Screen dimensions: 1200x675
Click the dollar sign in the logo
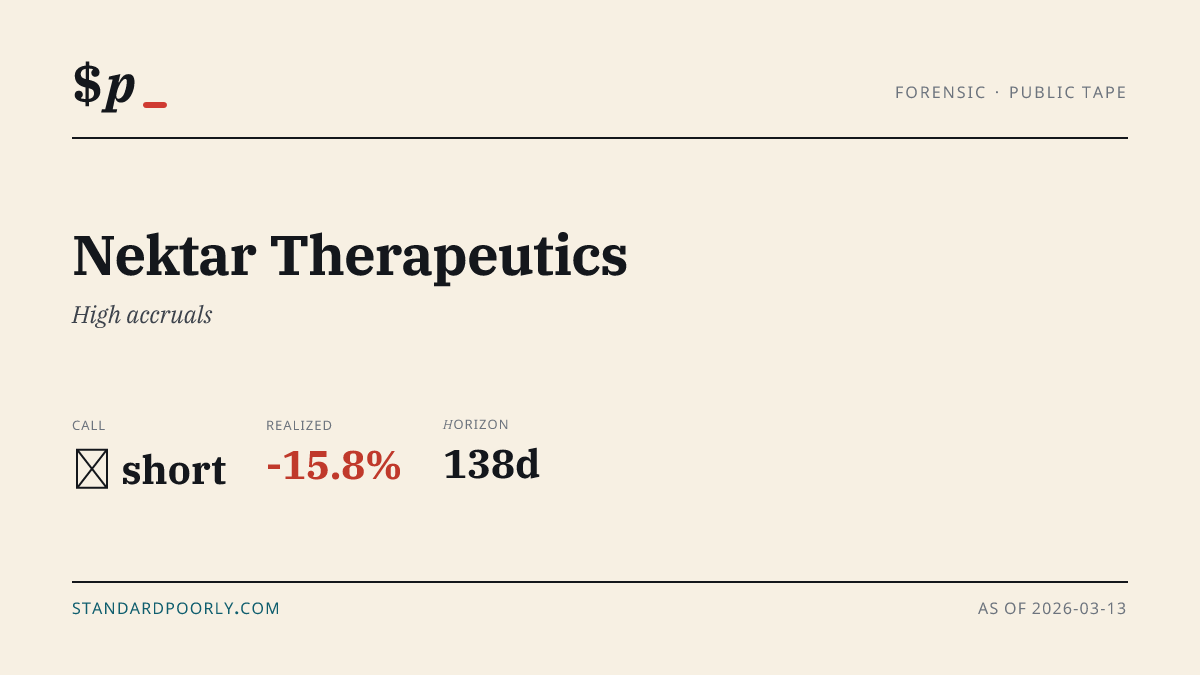(x=87, y=84)
